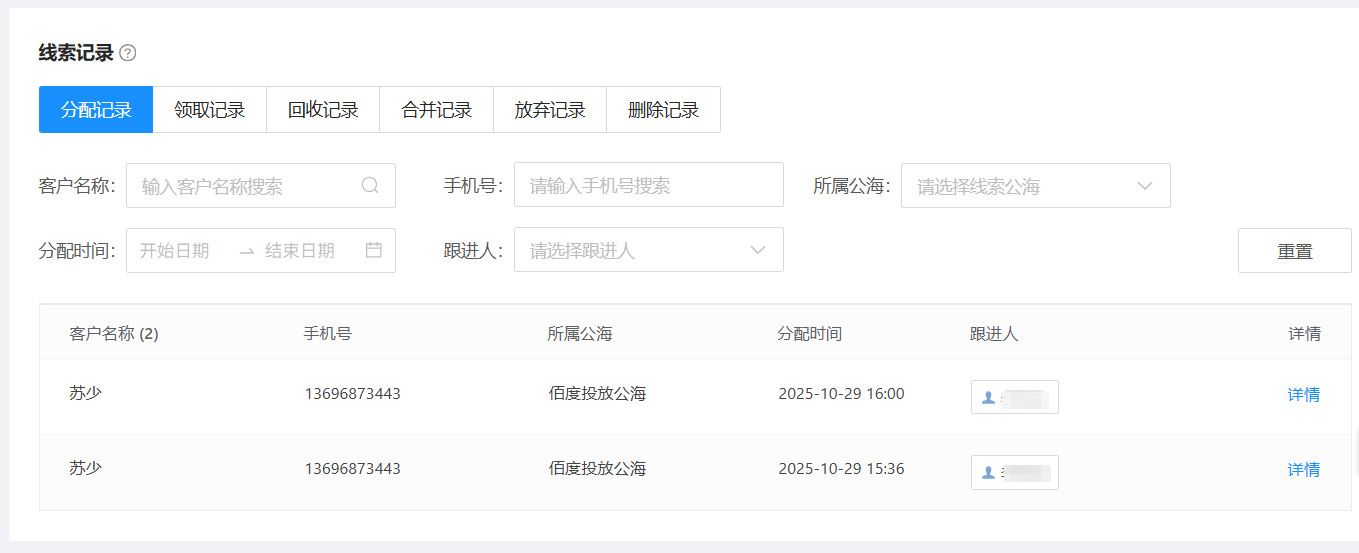The height and width of the screenshot is (553, 1359).
Task: Click the search magnifier icon in 客户名称
Action: point(370,185)
